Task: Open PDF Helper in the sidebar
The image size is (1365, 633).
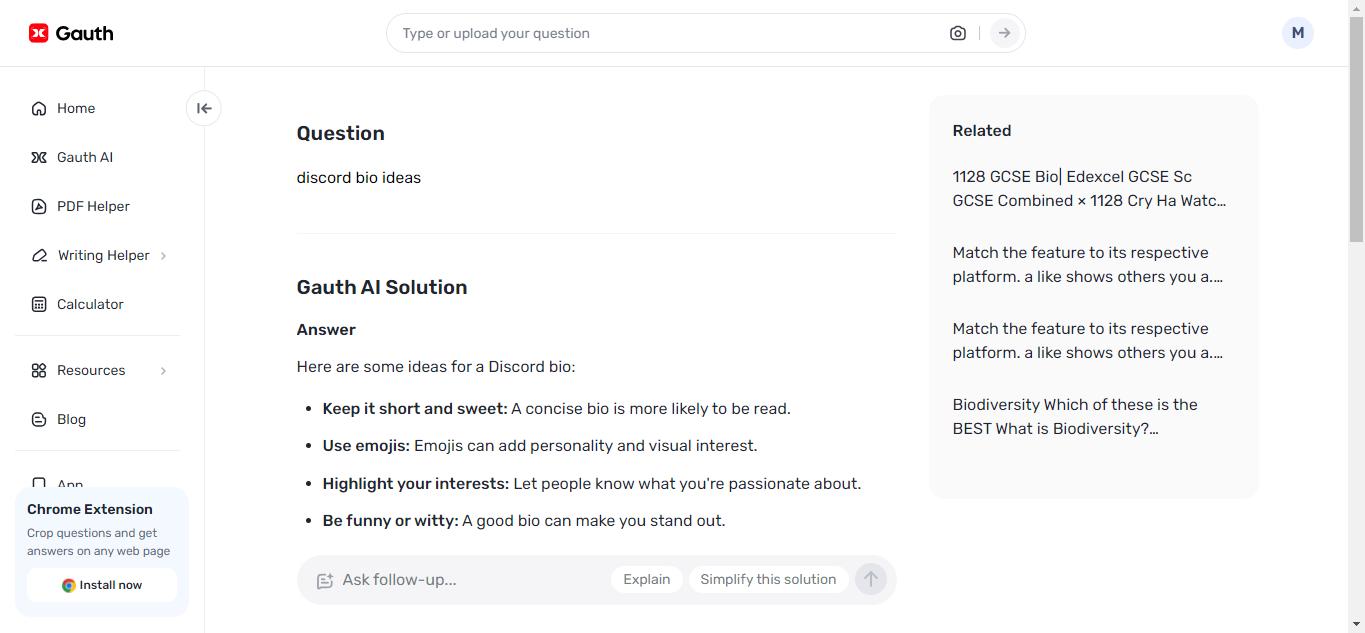Action: 93,206
